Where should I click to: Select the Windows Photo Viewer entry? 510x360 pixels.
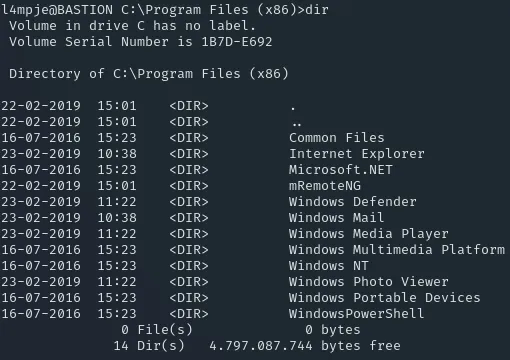click(x=369, y=282)
